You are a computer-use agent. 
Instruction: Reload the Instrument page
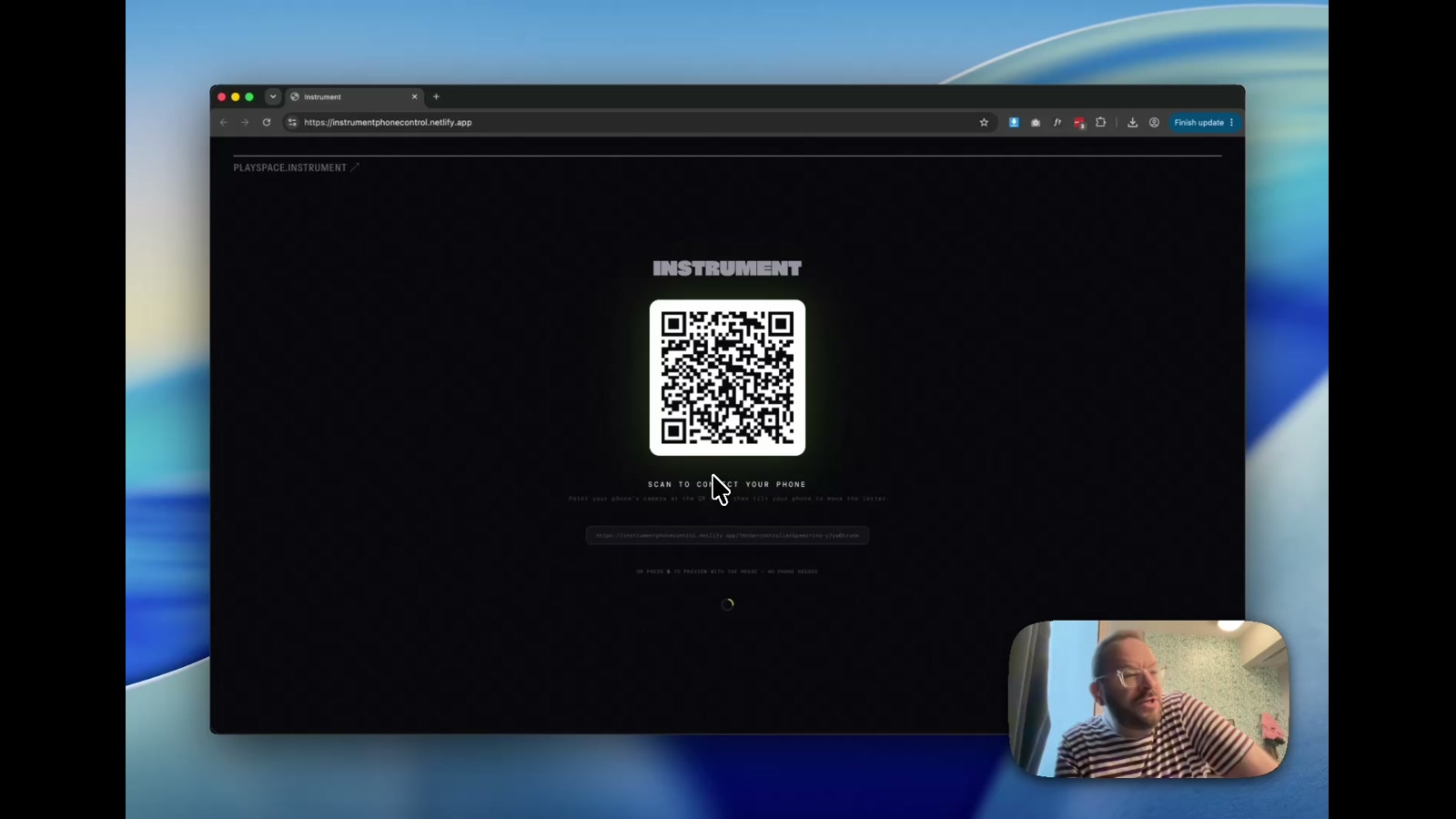coord(267,122)
